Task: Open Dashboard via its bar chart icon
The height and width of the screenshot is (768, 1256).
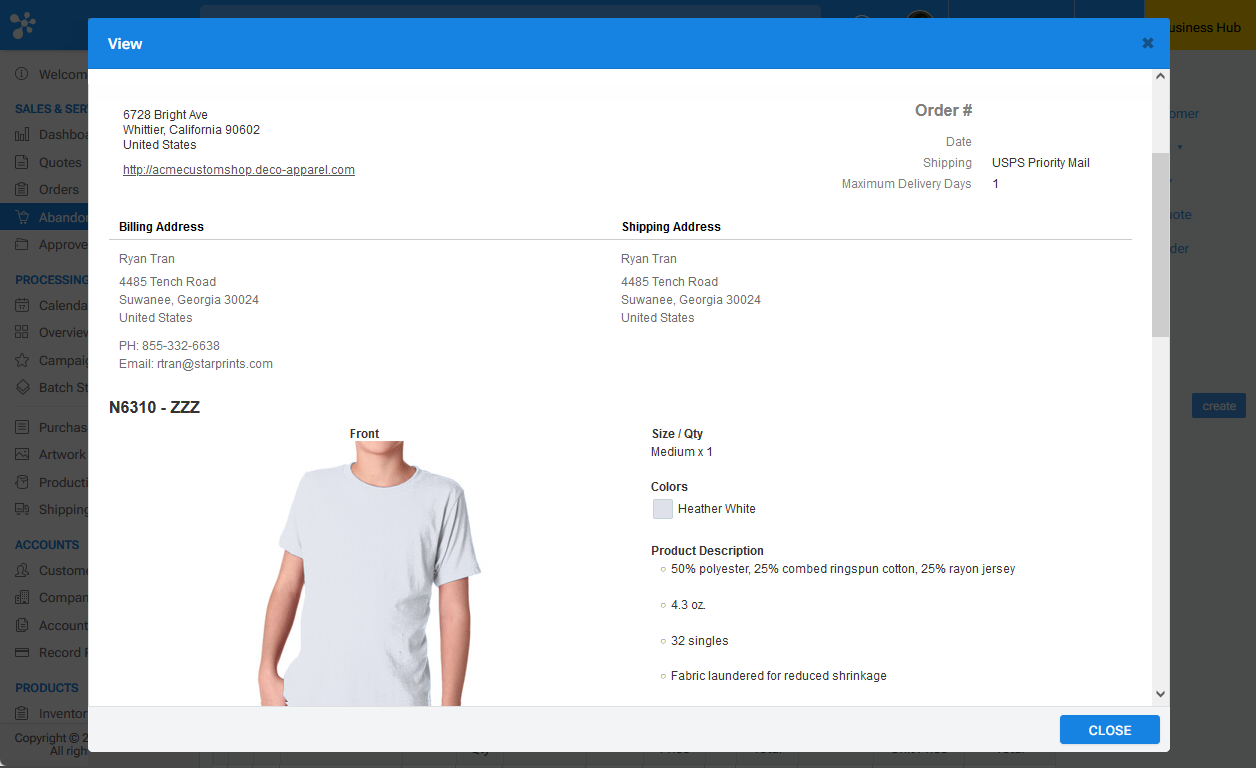Action: [x=22, y=135]
